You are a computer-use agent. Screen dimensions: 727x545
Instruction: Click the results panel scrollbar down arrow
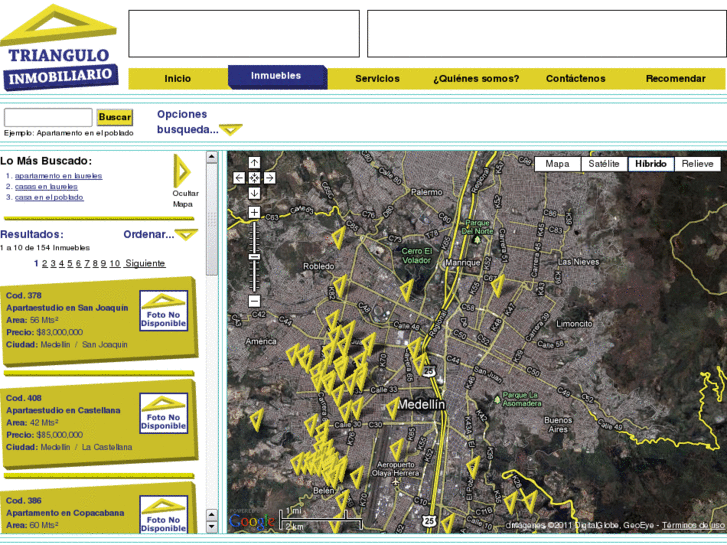click(x=211, y=526)
